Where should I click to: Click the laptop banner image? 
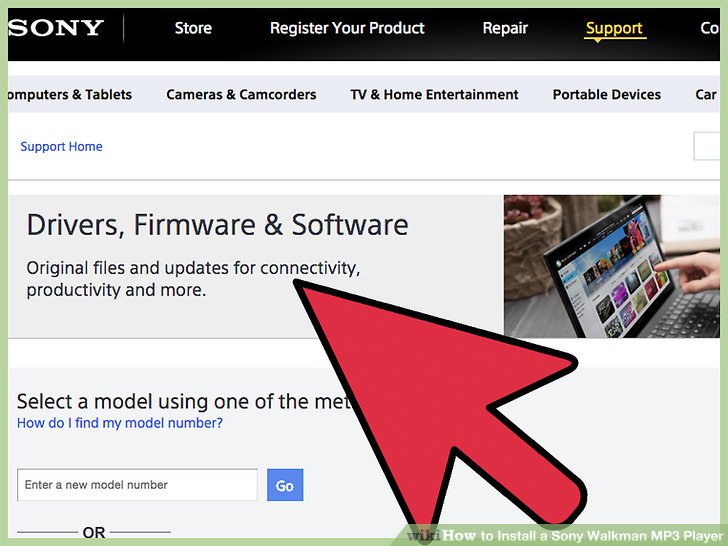pyautogui.click(x=610, y=266)
